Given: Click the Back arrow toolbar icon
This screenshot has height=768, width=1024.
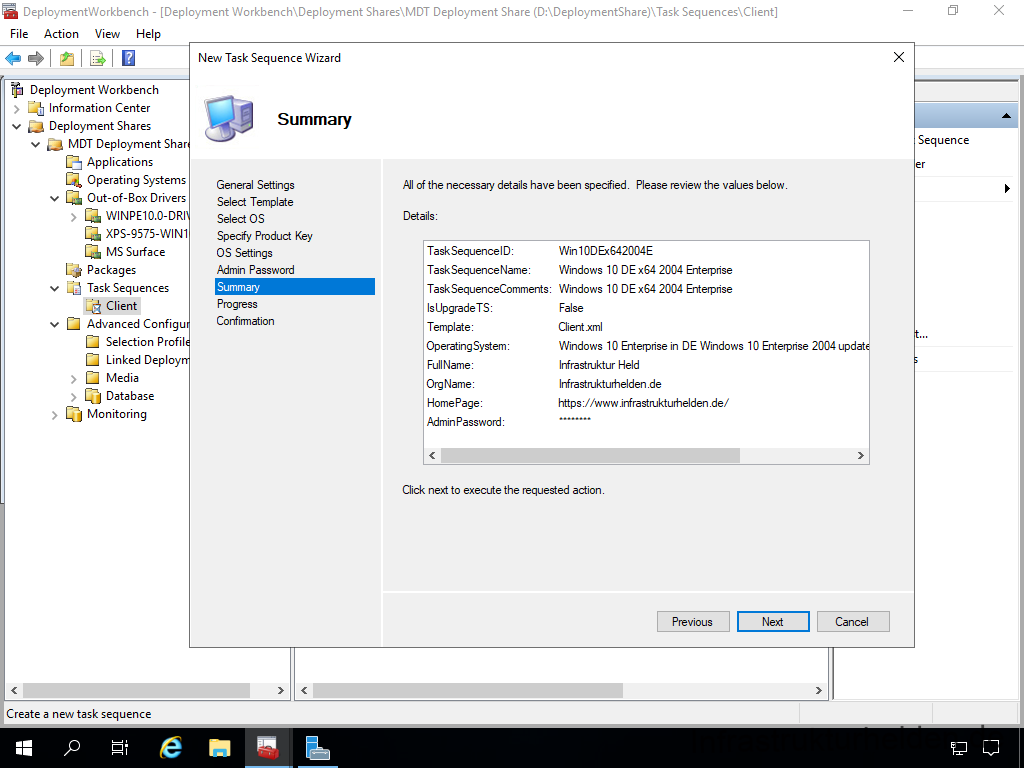Looking at the screenshot, I should [13, 58].
